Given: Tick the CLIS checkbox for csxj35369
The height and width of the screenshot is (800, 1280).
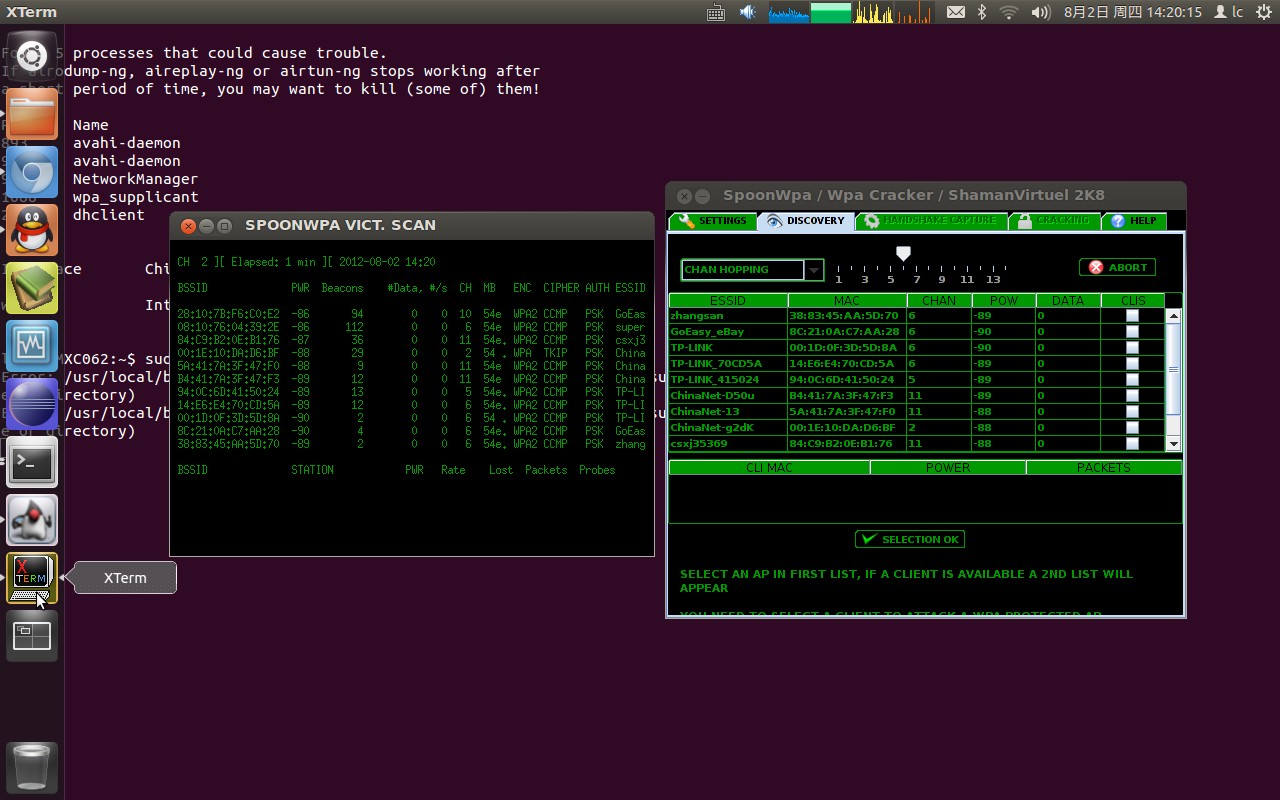Looking at the screenshot, I should click(1132, 444).
